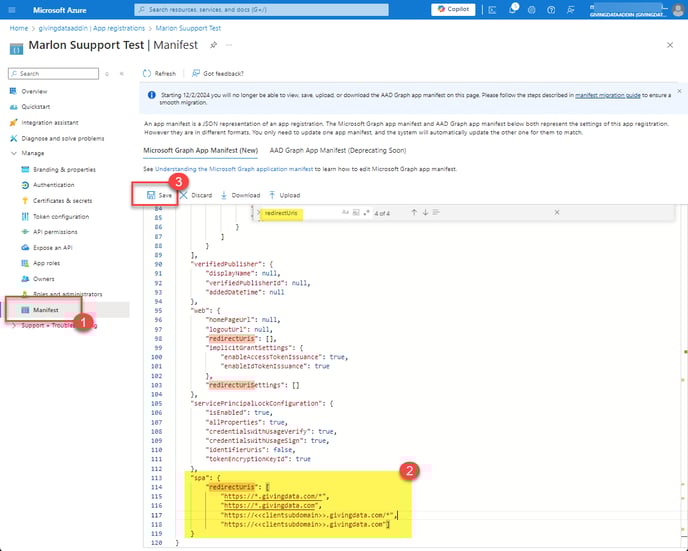The width and height of the screenshot is (688, 551).
Task: Open the more options ellipsis beside pin
Action: click(229, 45)
